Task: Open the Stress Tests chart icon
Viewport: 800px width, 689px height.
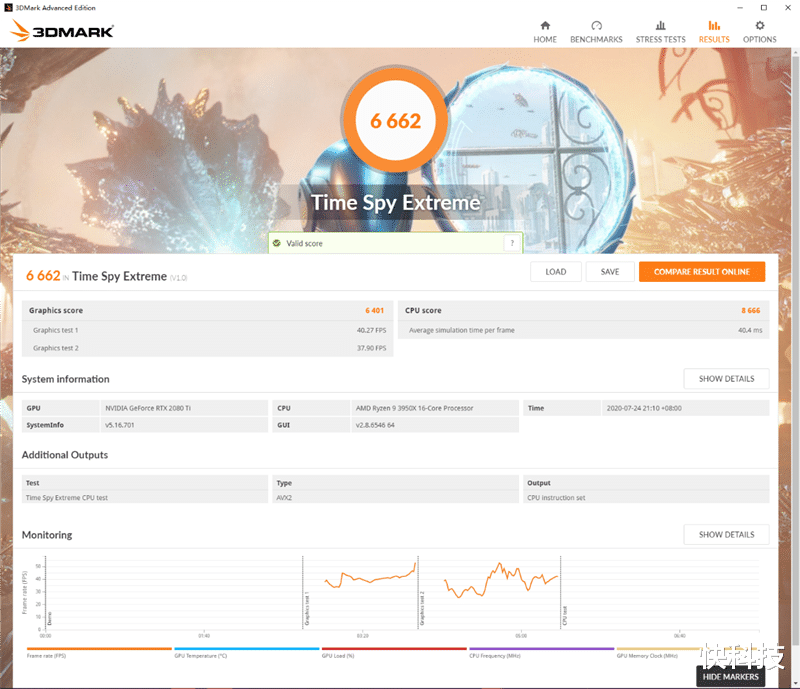Action: click(x=660, y=26)
